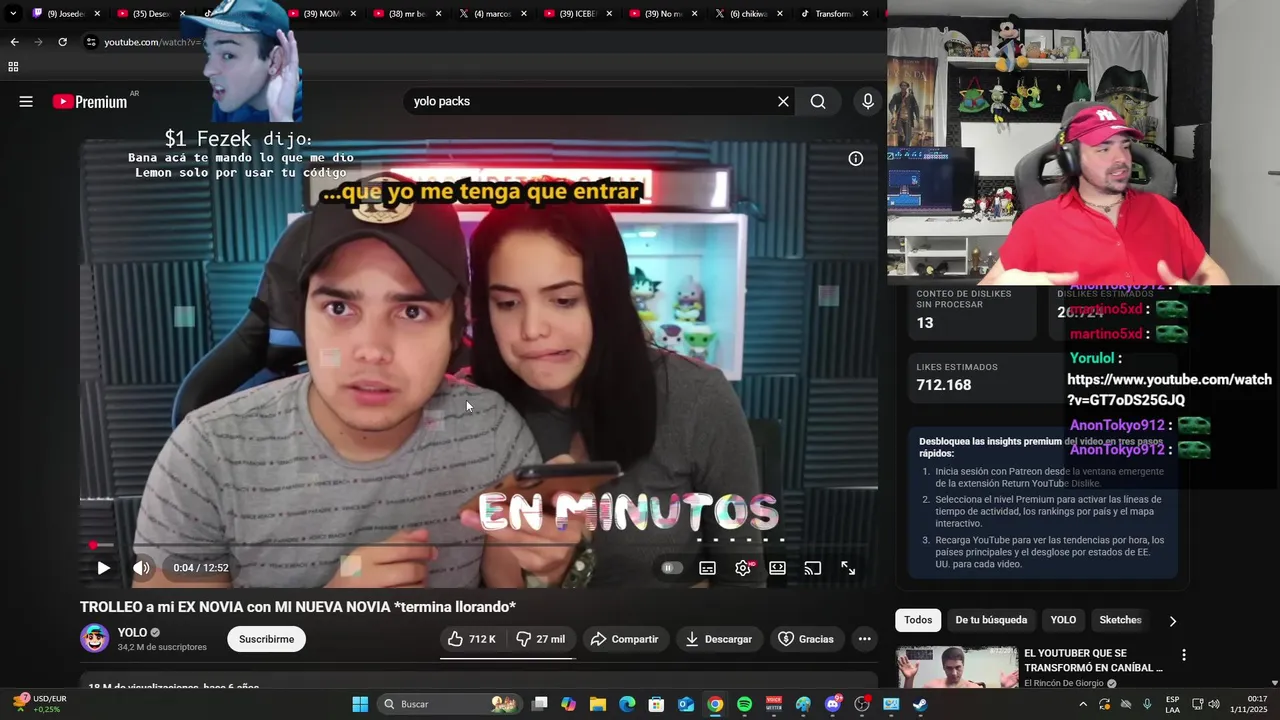Image resolution: width=1280 pixels, height=720 pixels.
Task: Open Task View on the taskbar
Action: pyautogui.click(x=539, y=704)
